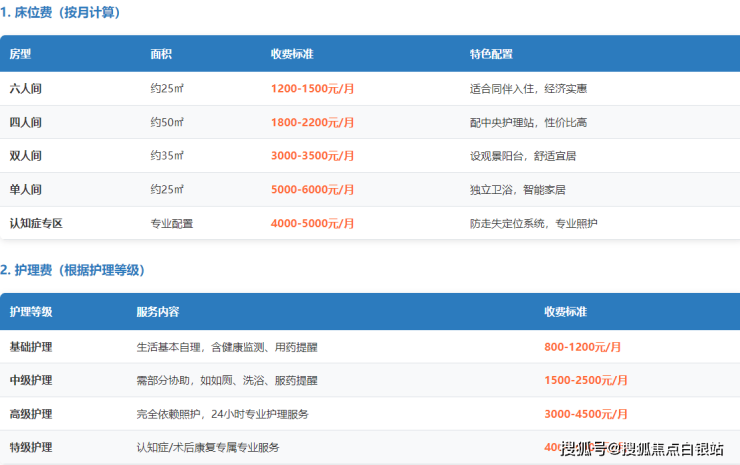Click the '搜狐号@搜狐焦点白银站' watermark

(x=641, y=448)
